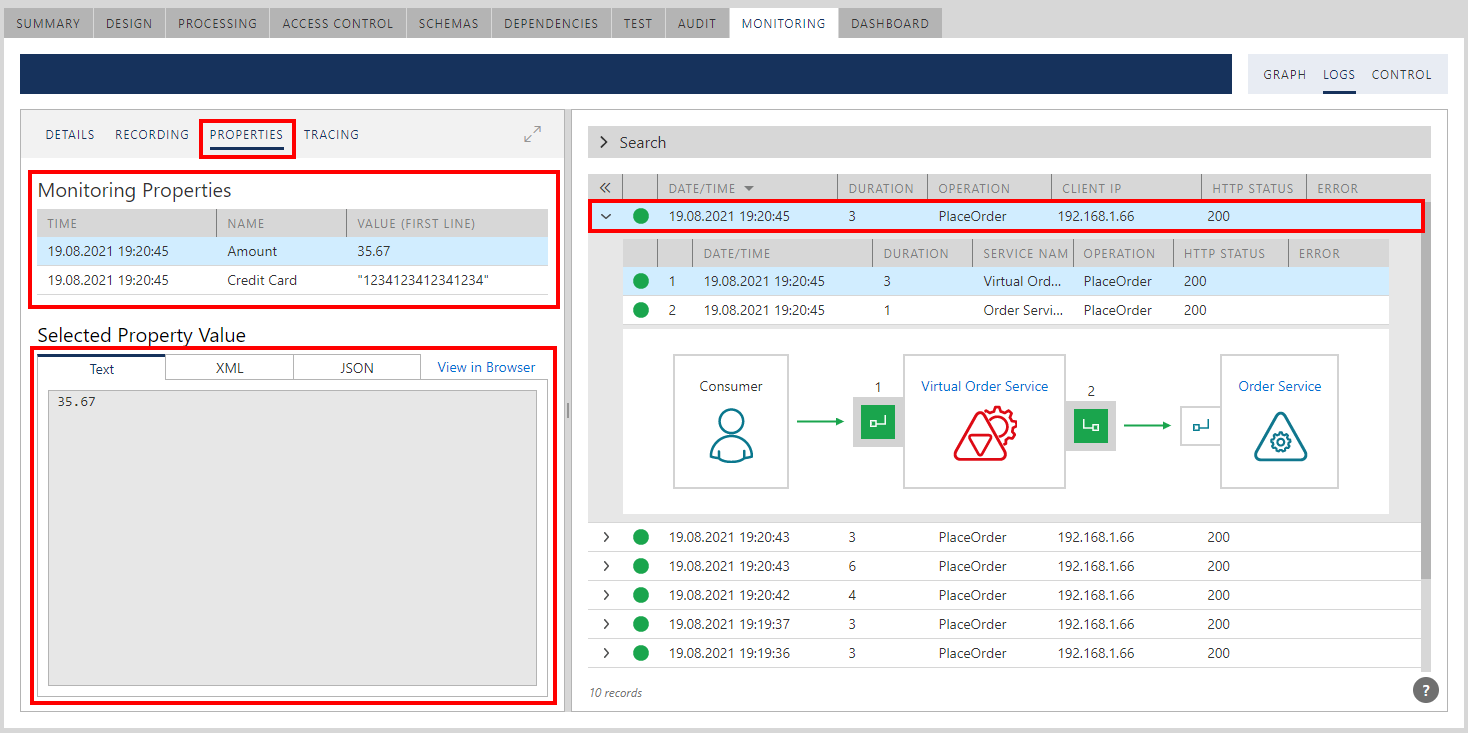Click green status dot of 19:19:36 log row
Screen dimensions: 1468x733
click(640, 653)
